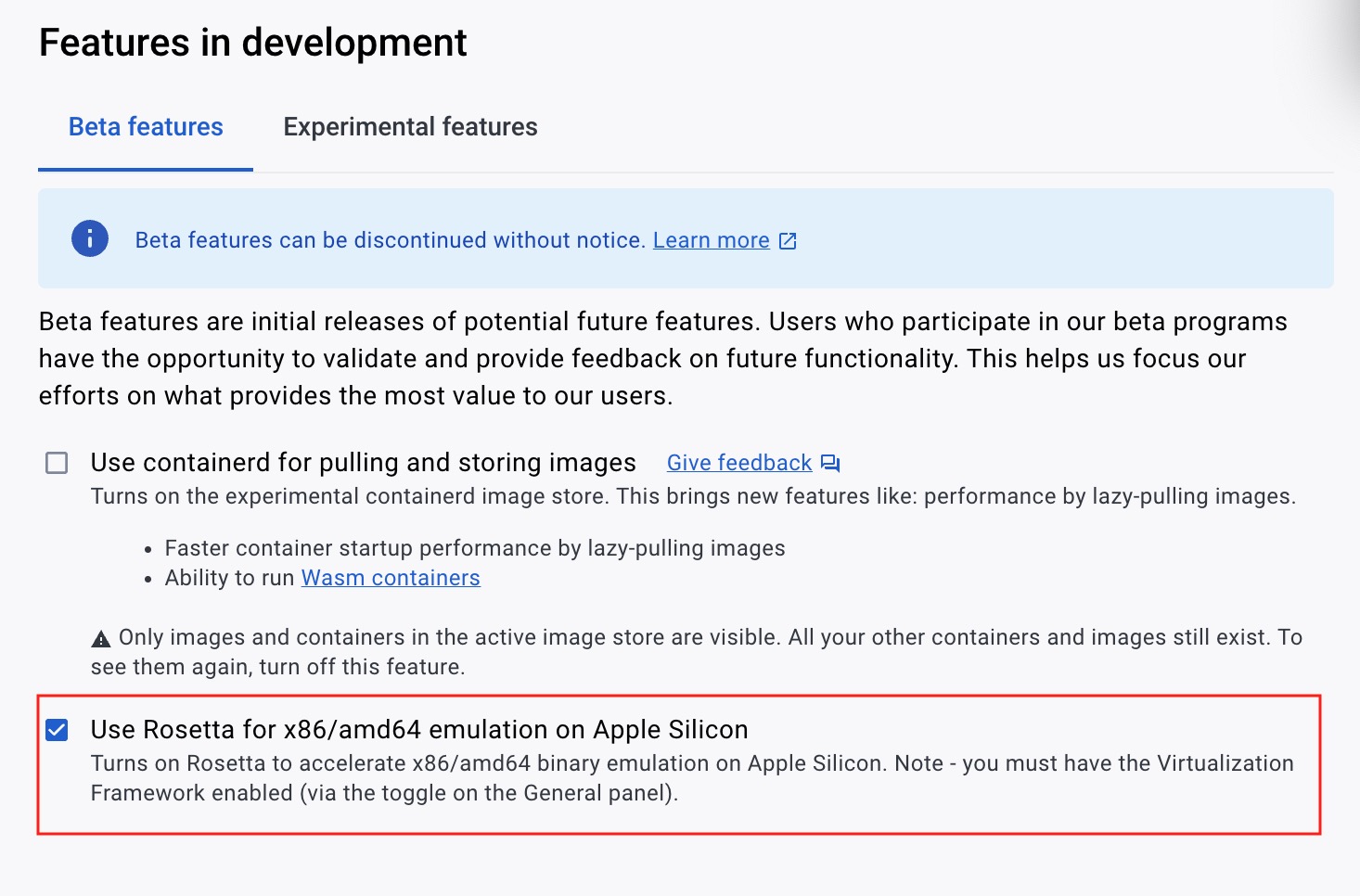Open the Experimental features tab
The width and height of the screenshot is (1360, 896).
[410, 127]
